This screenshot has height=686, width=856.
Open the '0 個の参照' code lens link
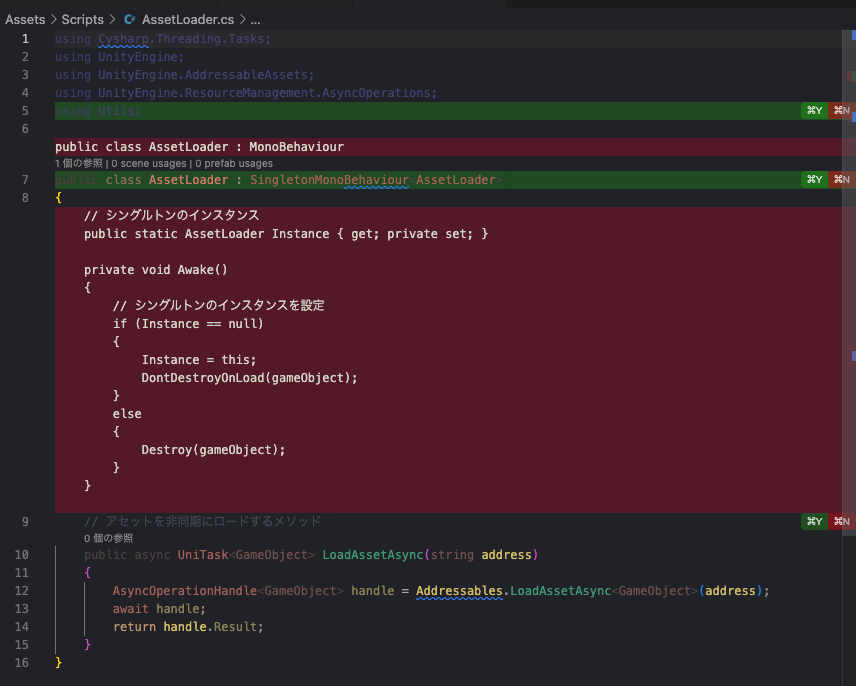coord(108,539)
